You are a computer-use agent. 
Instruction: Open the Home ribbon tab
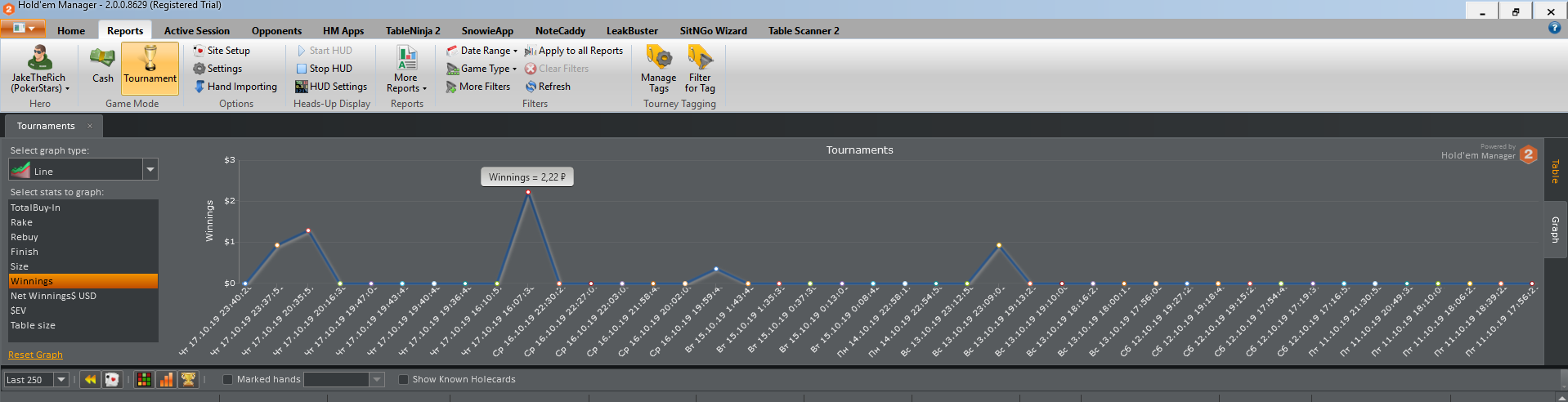pos(71,31)
